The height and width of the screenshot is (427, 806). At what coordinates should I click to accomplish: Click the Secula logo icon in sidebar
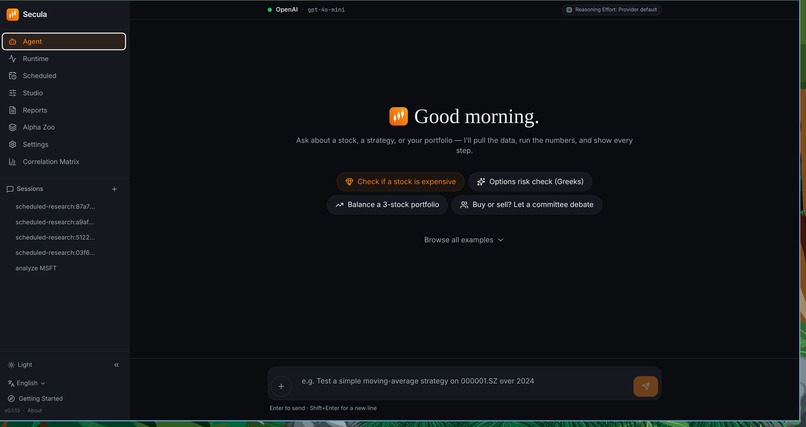(x=12, y=14)
